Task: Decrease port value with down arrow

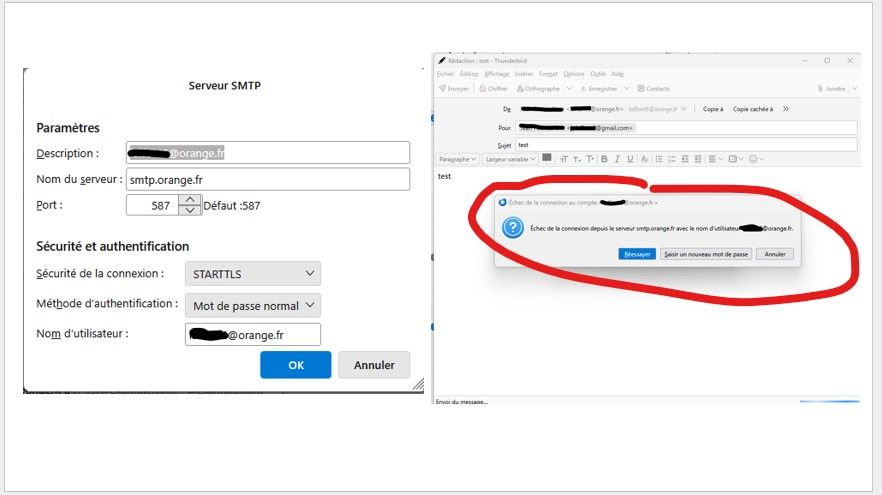Action: point(190,210)
